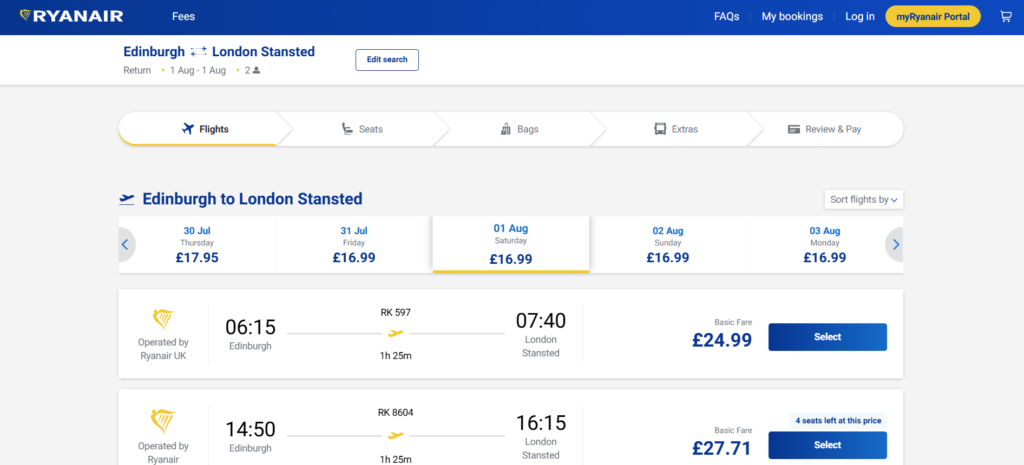Click the airplane icon in Flights step

pyautogui.click(x=188, y=129)
